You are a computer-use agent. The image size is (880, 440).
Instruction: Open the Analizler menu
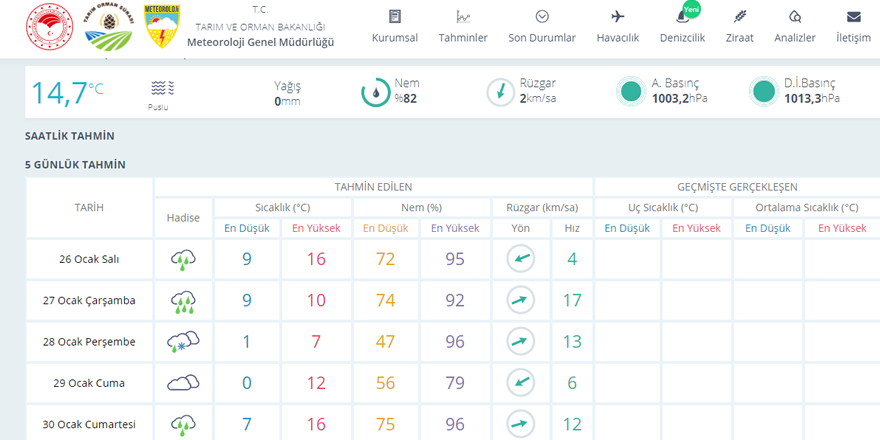click(795, 38)
